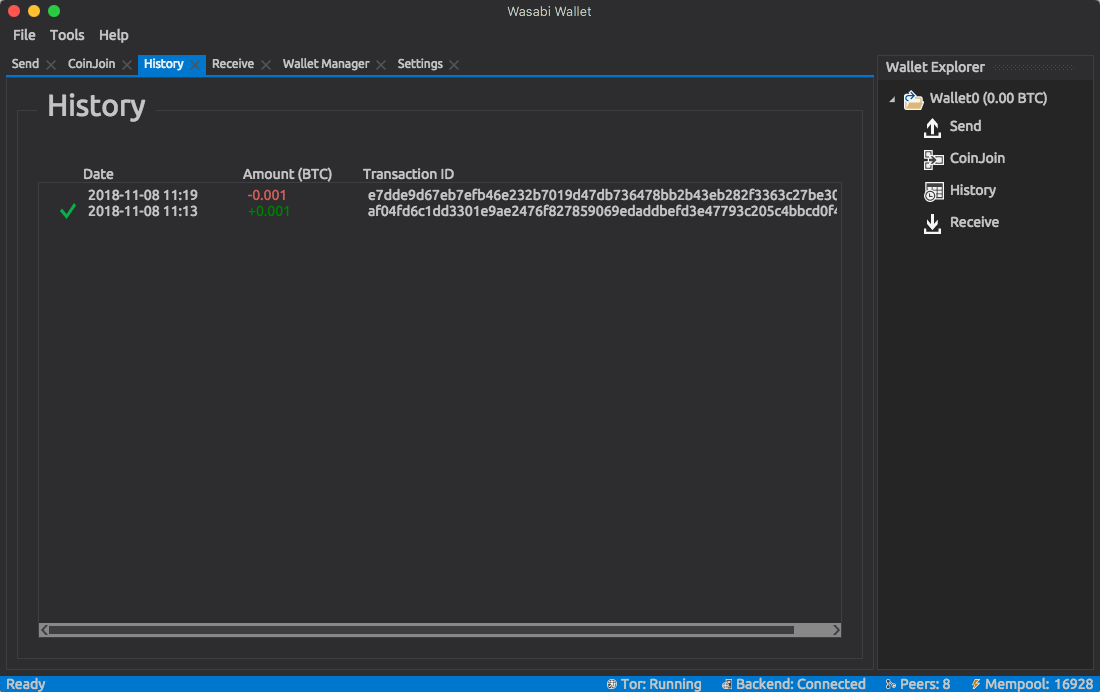This screenshot has height=692, width=1100.
Task: Click the Tor: Running status text
Action: coord(661,684)
